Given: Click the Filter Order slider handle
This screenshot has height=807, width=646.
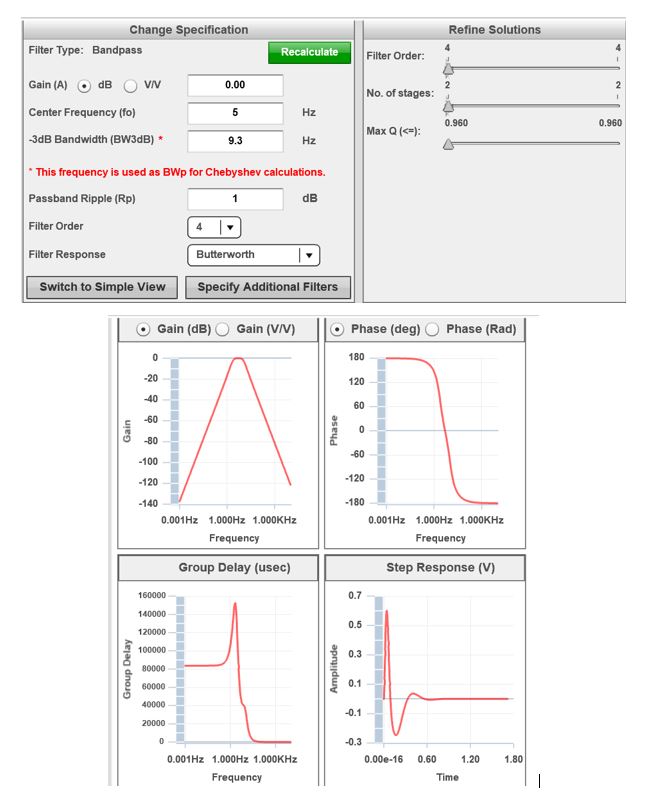Looking at the screenshot, I should pyautogui.click(x=448, y=68).
